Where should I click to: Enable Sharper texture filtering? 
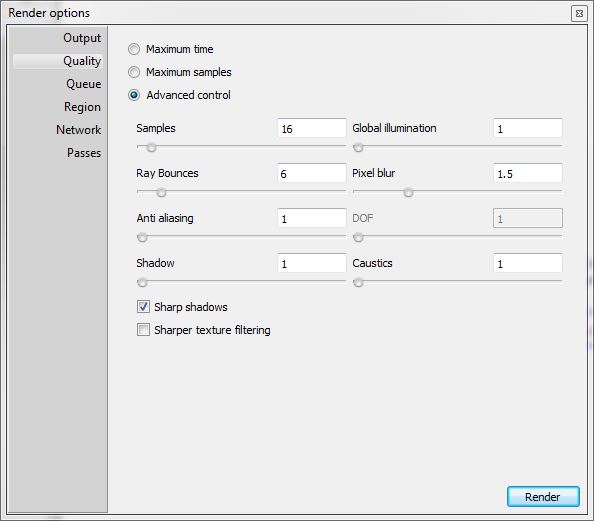tap(143, 330)
